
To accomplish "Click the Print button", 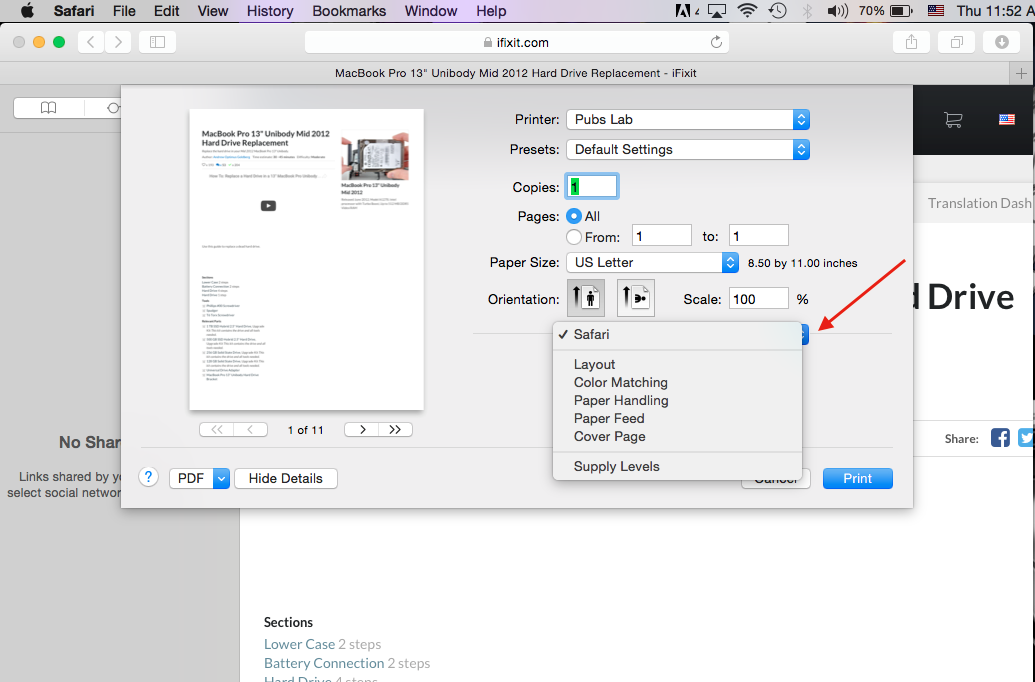I will click(857, 479).
